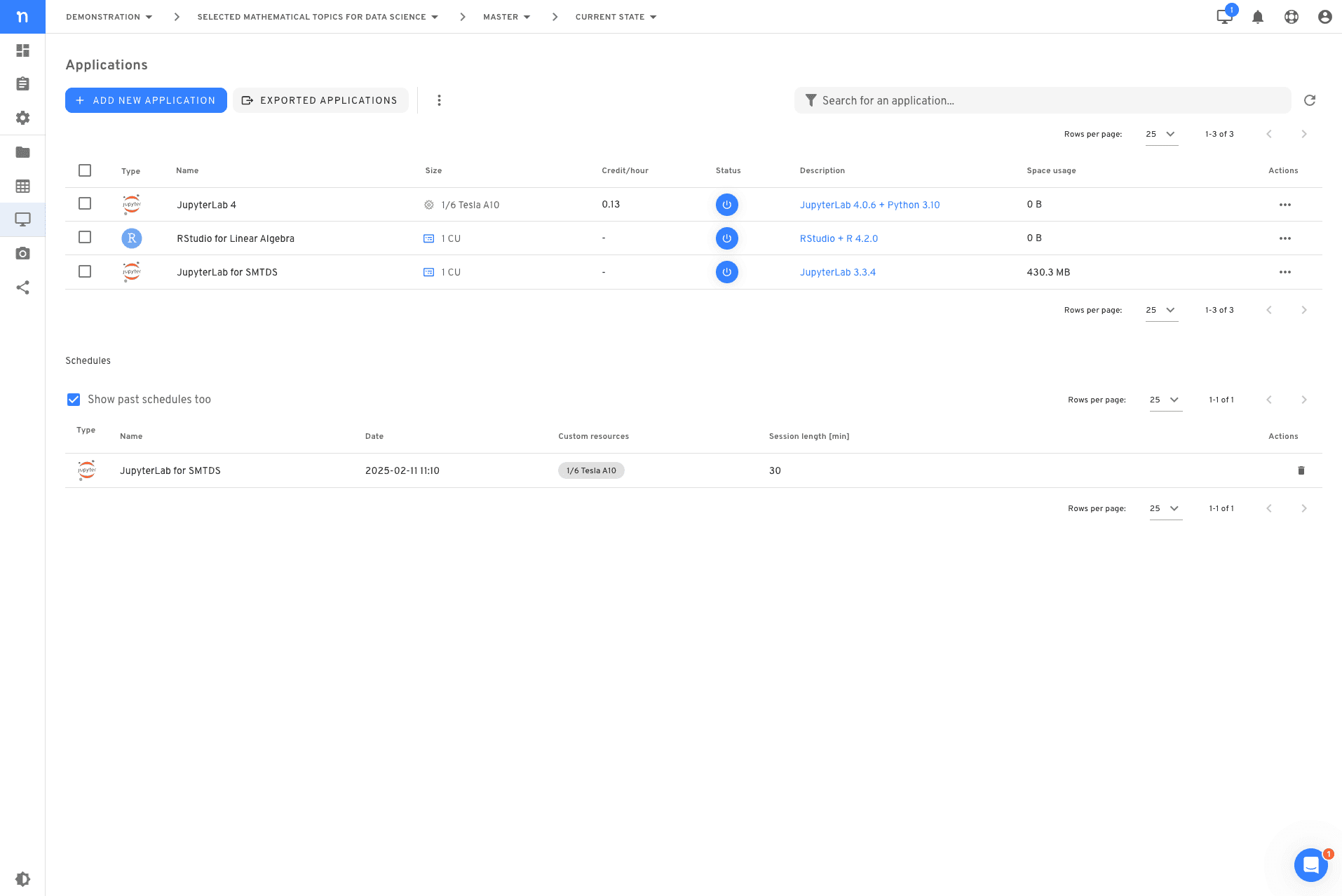Open the home logo icon
1342x896 pixels.
[22, 17]
